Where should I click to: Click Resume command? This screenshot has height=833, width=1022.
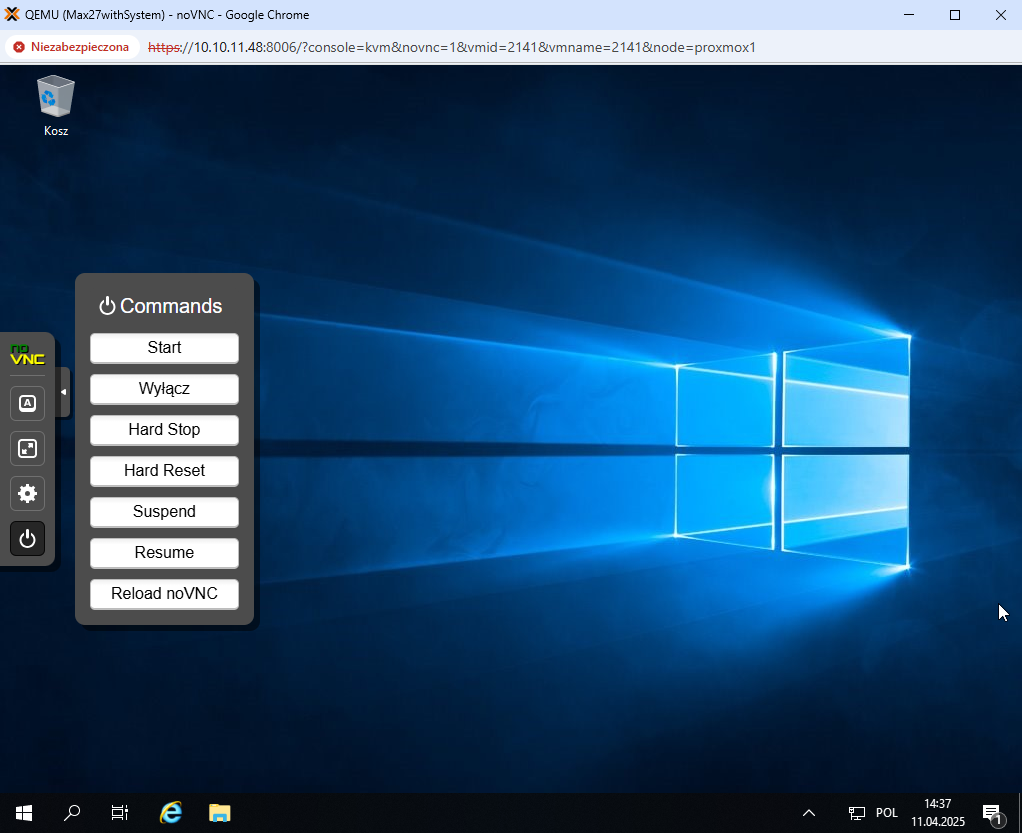click(164, 553)
